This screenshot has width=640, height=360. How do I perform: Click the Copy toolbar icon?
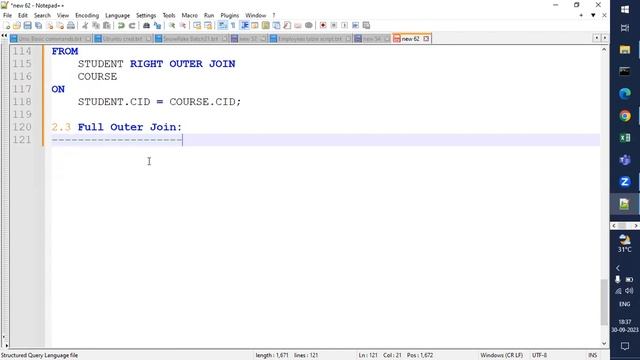pos(96,25)
